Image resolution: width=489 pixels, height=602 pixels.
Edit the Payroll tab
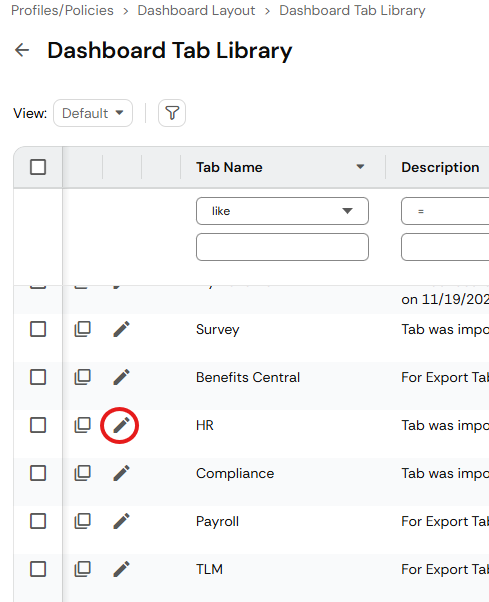tap(121, 521)
